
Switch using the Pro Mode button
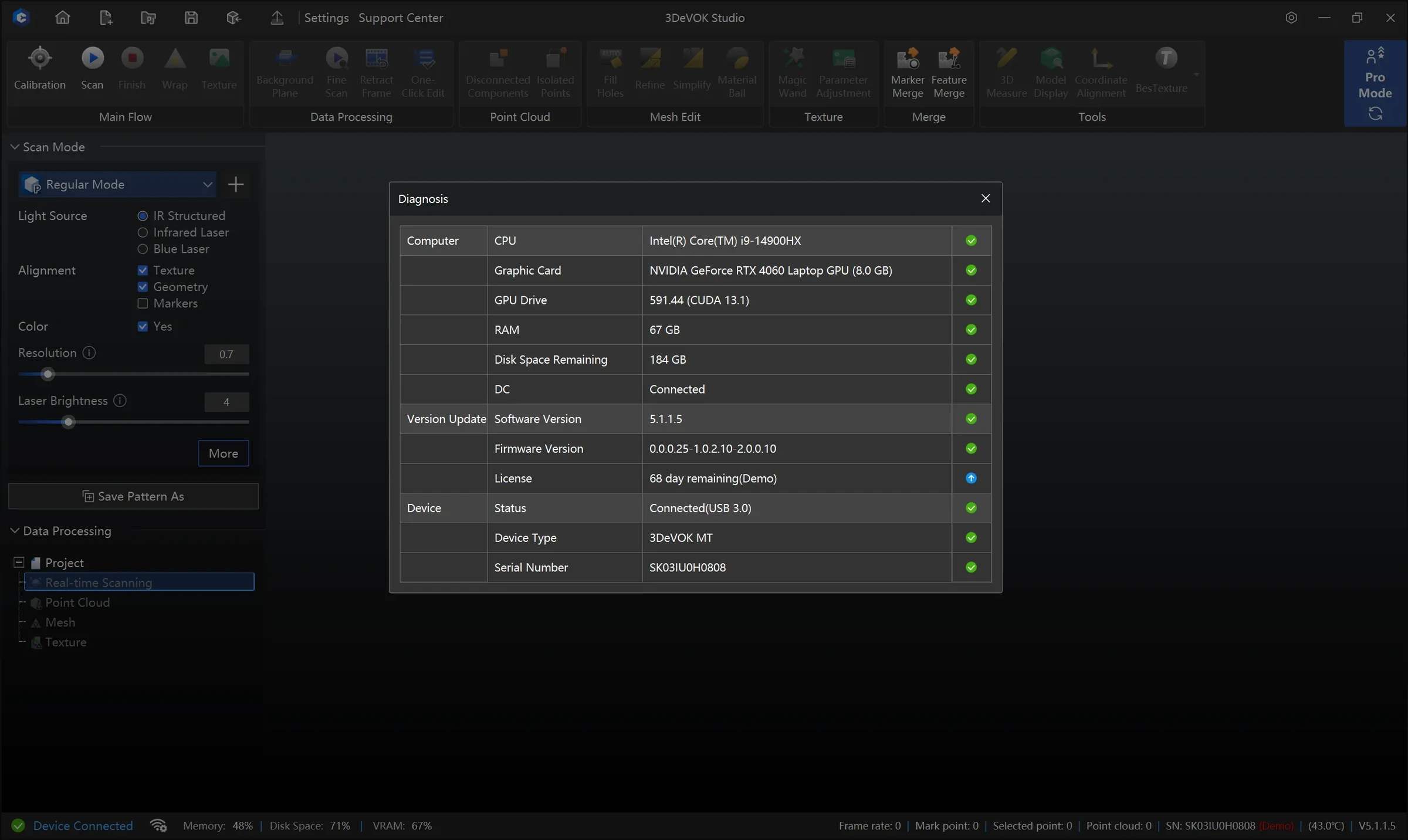pyautogui.click(x=1375, y=83)
